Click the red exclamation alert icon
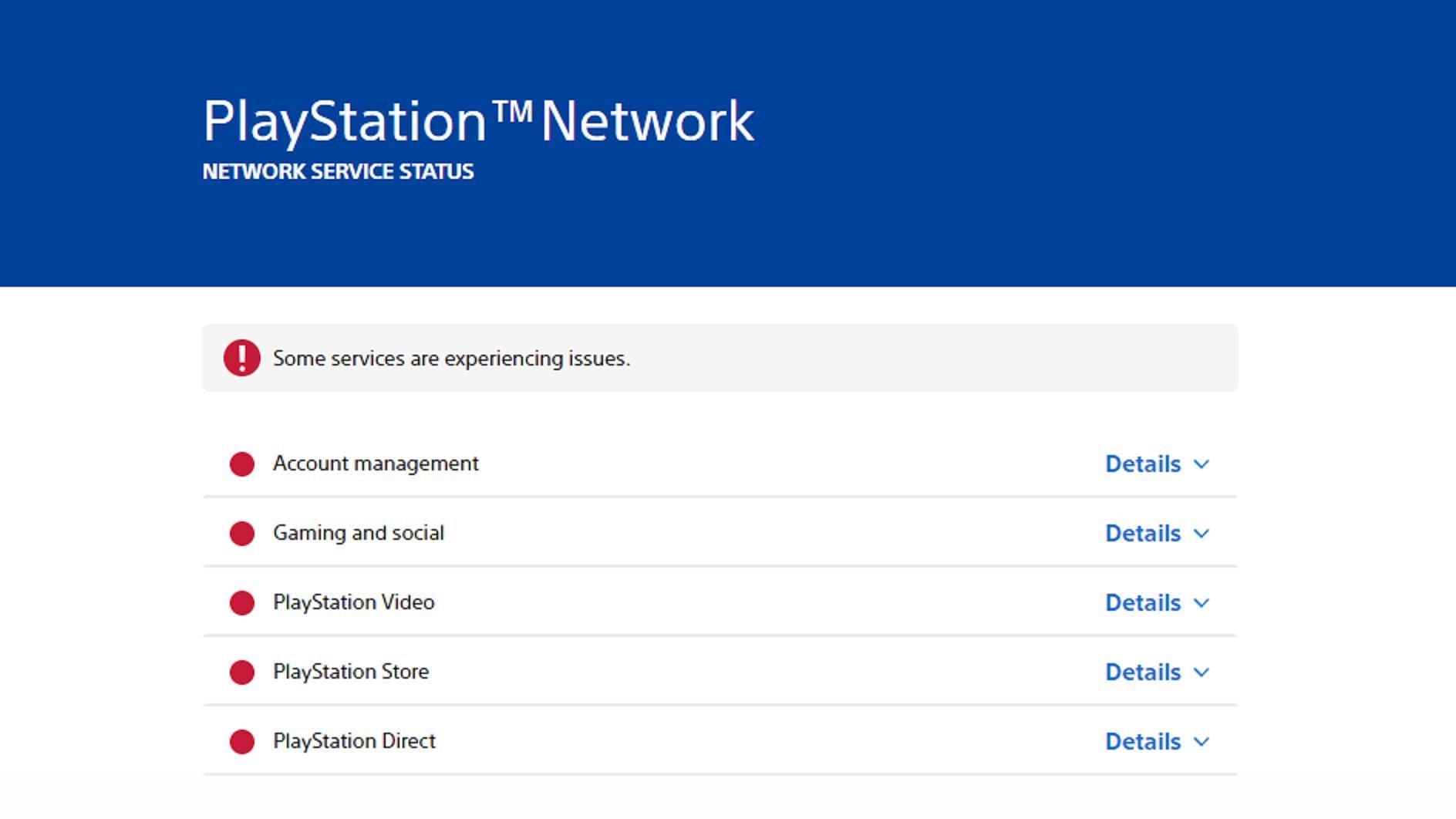This screenshot has width=1456, height=819. [242, 358]
